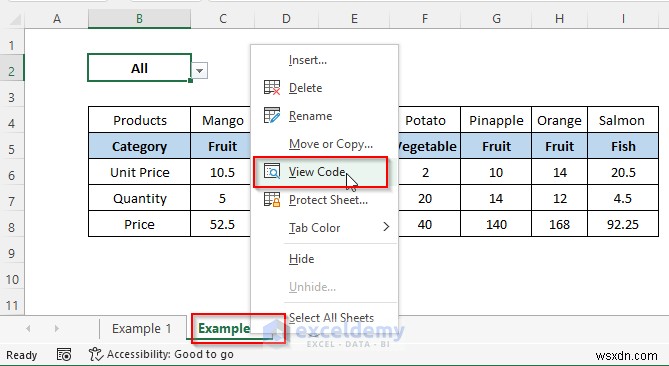
Task: Click the cell with value 20.5
Action: click(x=623, y=172)
